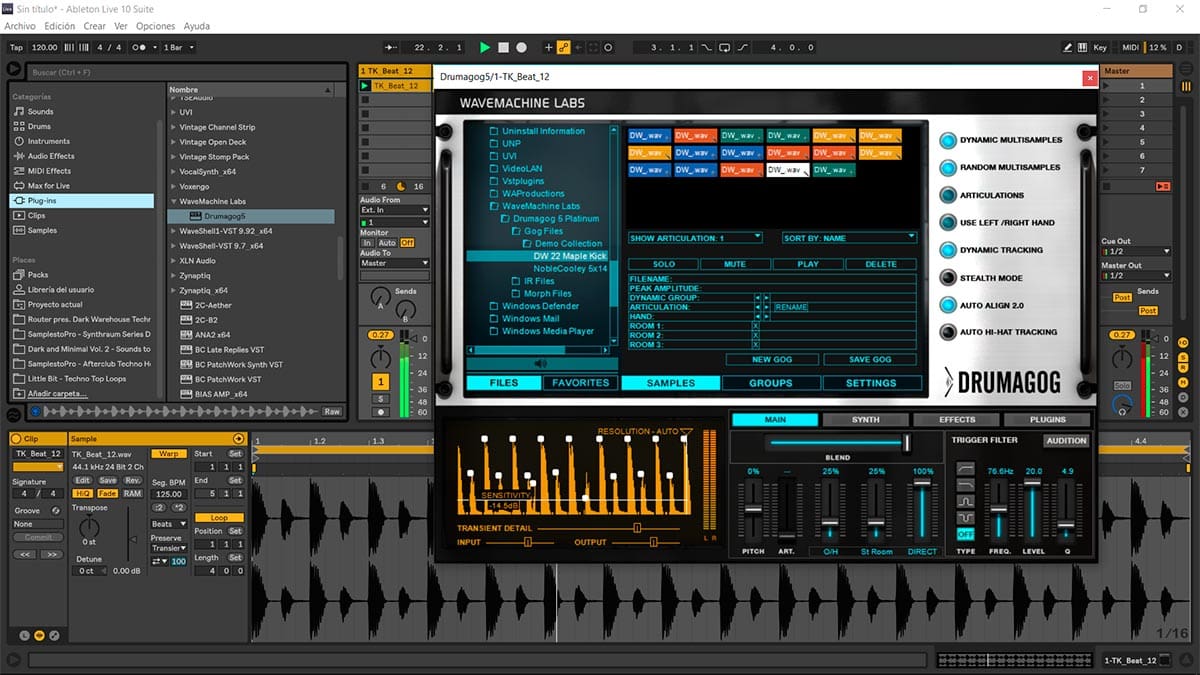Open the Sort By Name dropdown

[849, 238]
